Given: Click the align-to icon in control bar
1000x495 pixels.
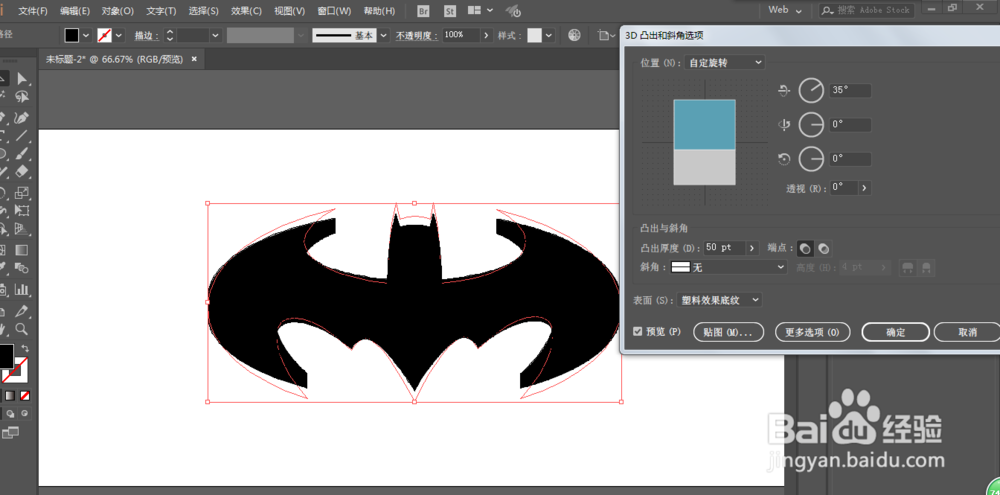Looking at the screenshot, I should tap(606, 36).
